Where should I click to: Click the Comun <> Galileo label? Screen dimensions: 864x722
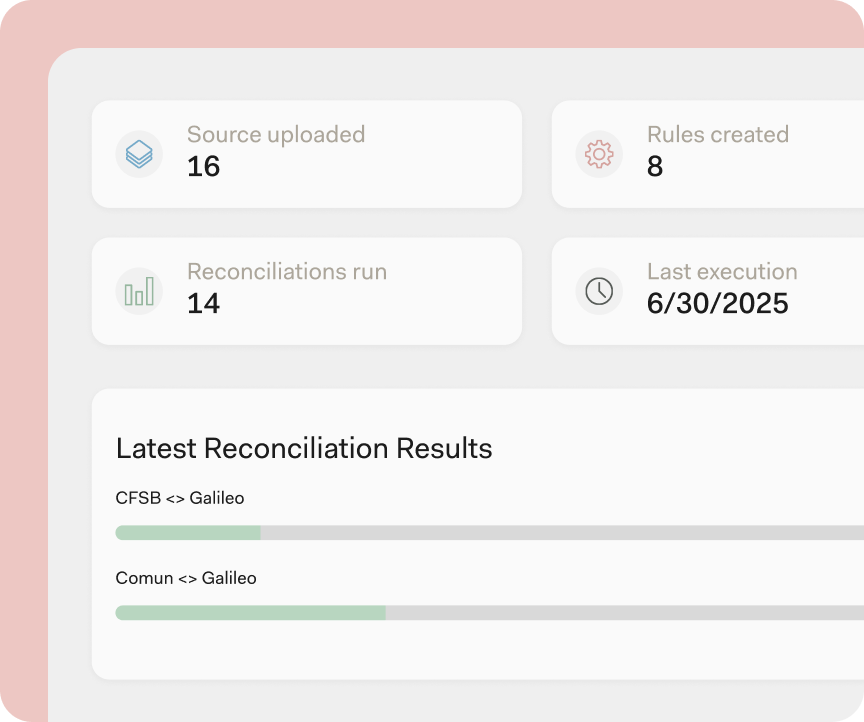[x=186, y=578]
